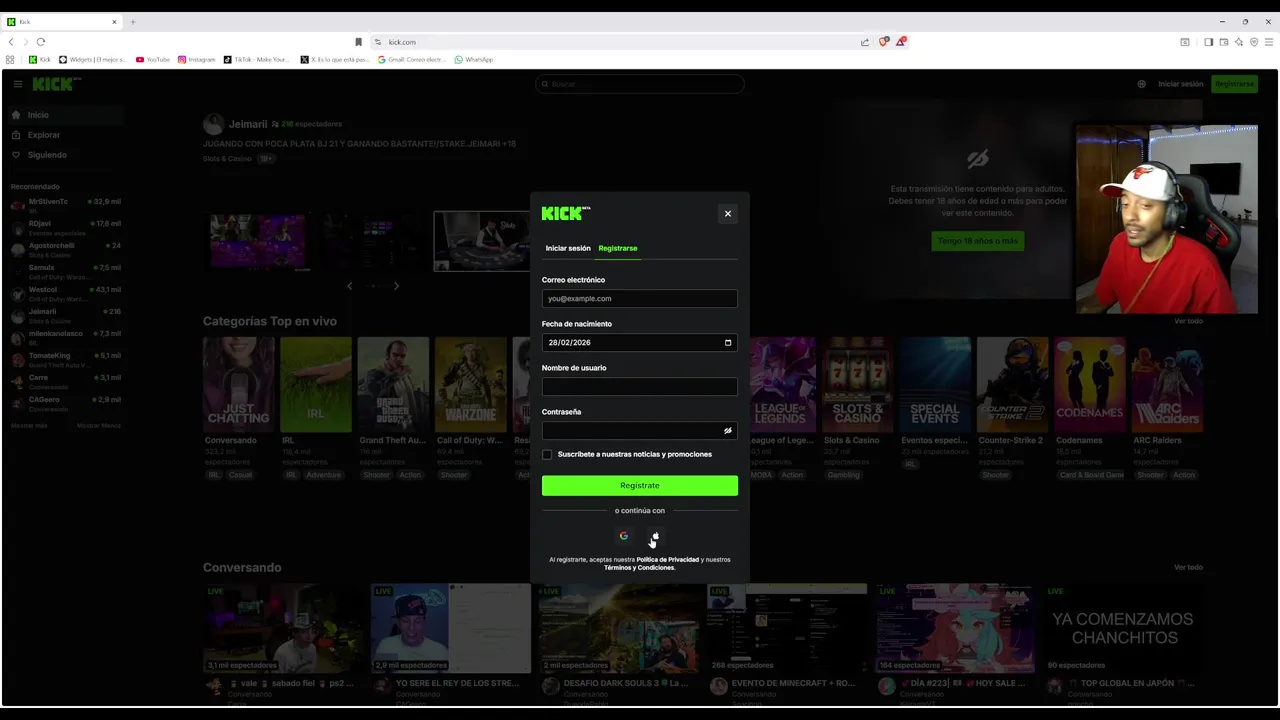The width and height of the screenshot is (1280, 720).
Task: Continue with Google sign-up icon
Action: pos(624,536)
